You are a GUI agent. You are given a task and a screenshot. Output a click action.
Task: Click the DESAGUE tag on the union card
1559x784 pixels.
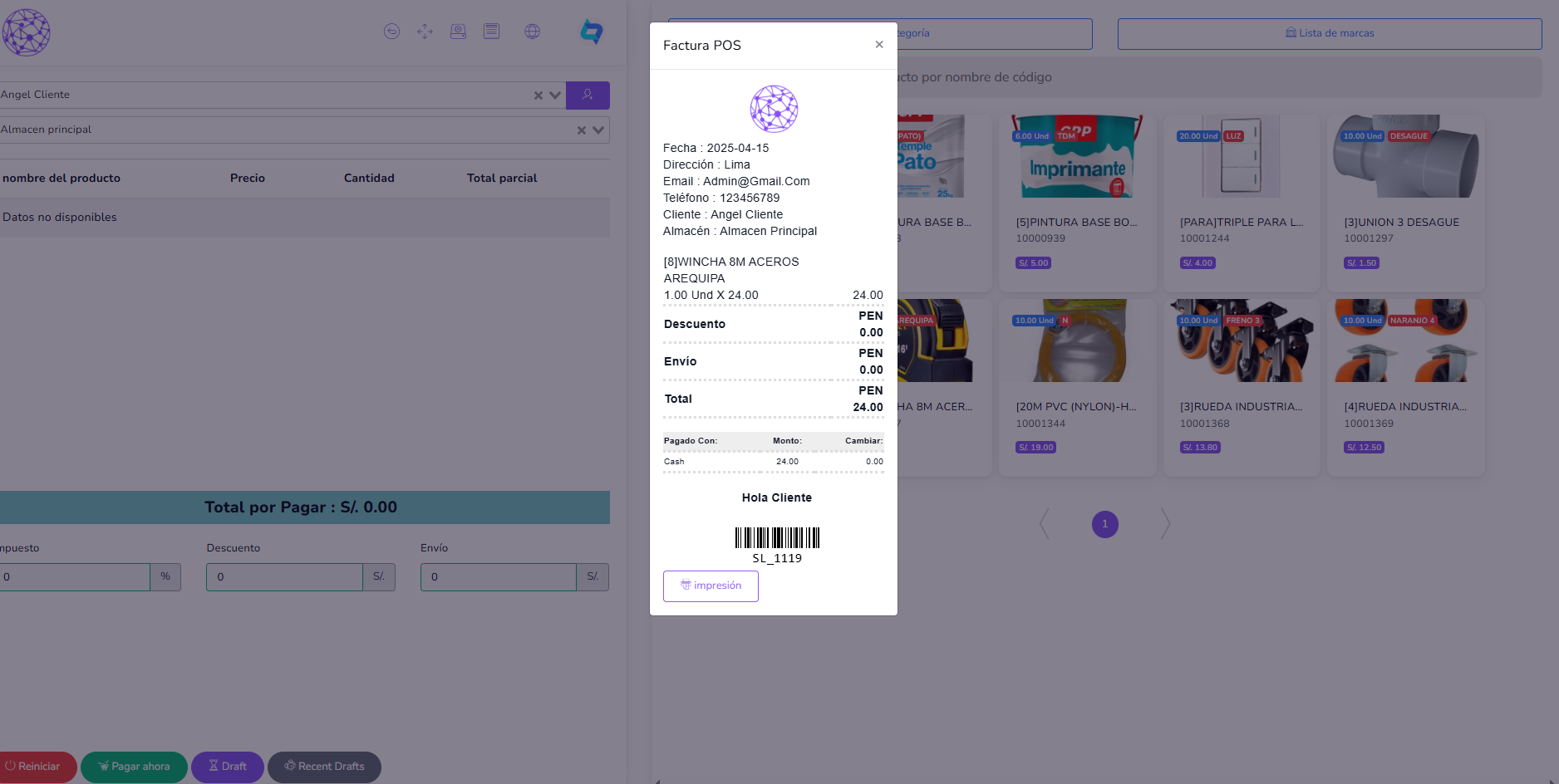(x=1409, y=136)
